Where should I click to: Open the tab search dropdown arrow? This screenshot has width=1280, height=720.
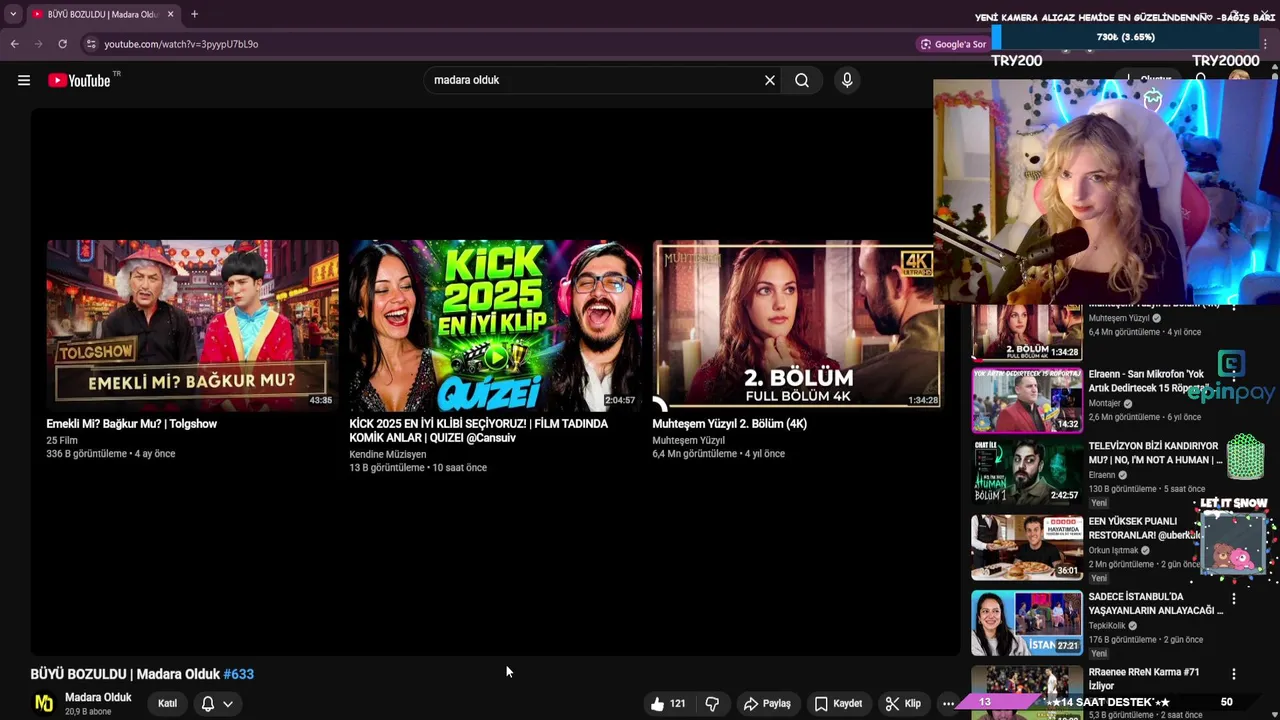point(13,14)
